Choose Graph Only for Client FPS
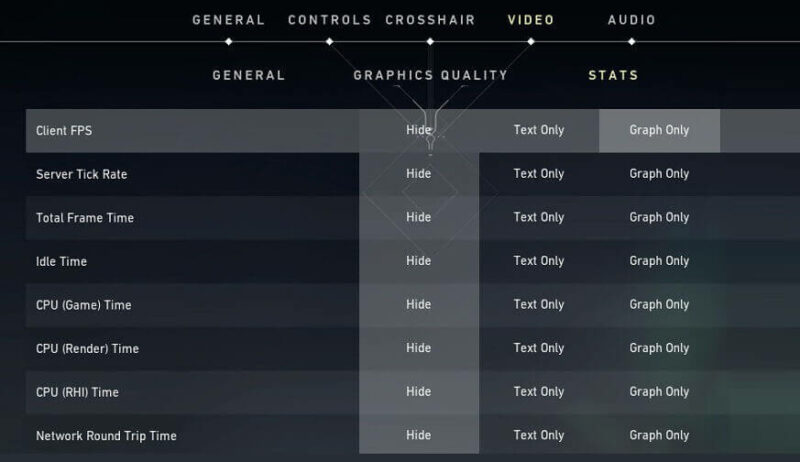The height and width of the screenshot is (462, 800). [659, 131]
